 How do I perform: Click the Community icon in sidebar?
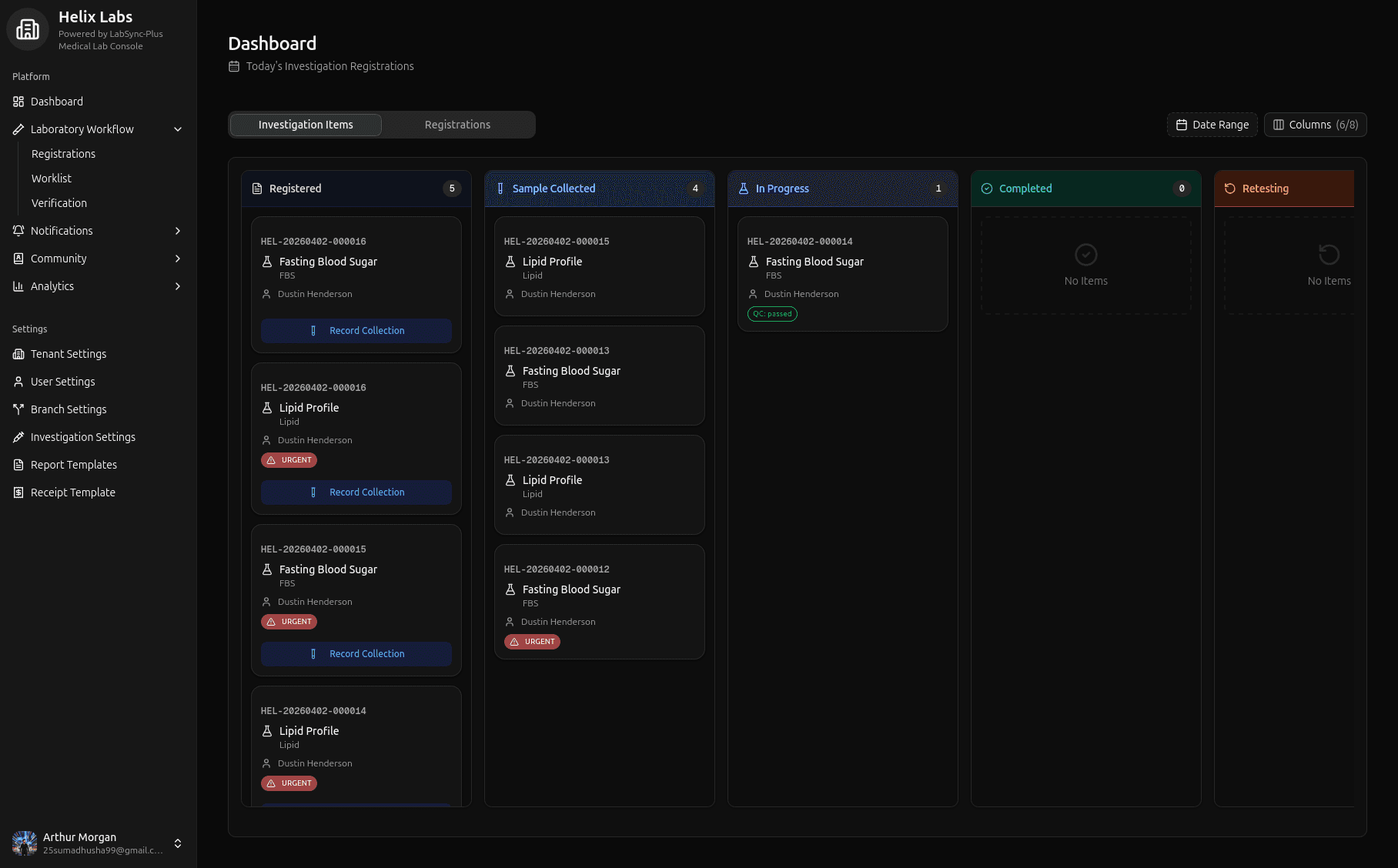tap(18, 259)
